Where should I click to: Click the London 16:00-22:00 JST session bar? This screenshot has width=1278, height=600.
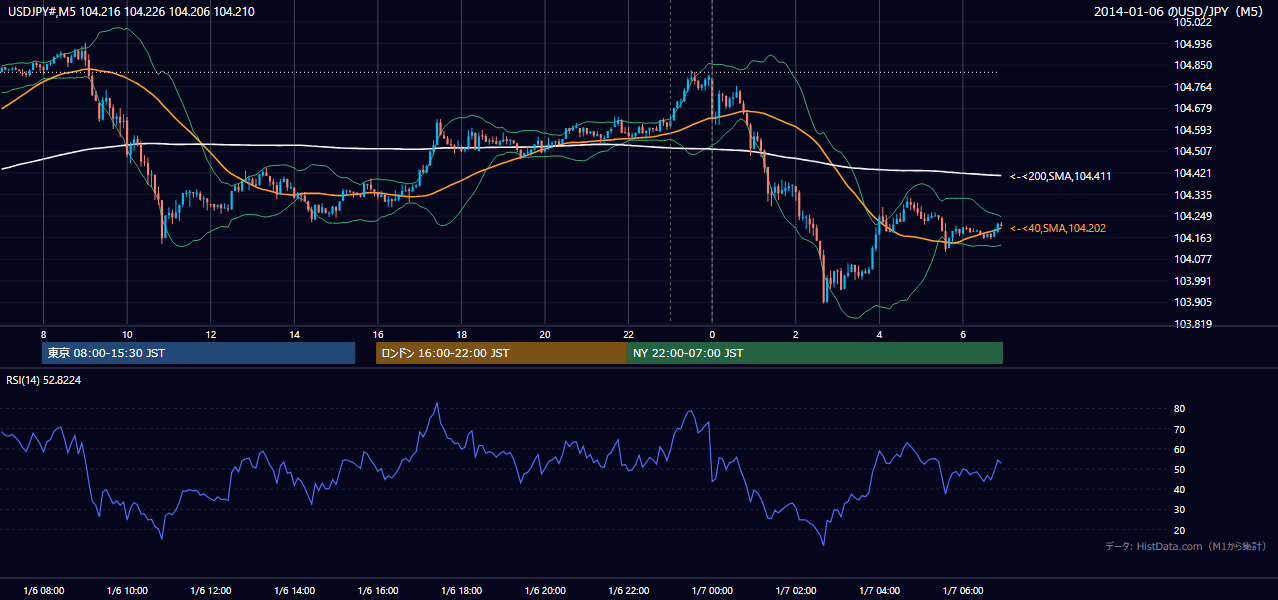pos(501,353)
